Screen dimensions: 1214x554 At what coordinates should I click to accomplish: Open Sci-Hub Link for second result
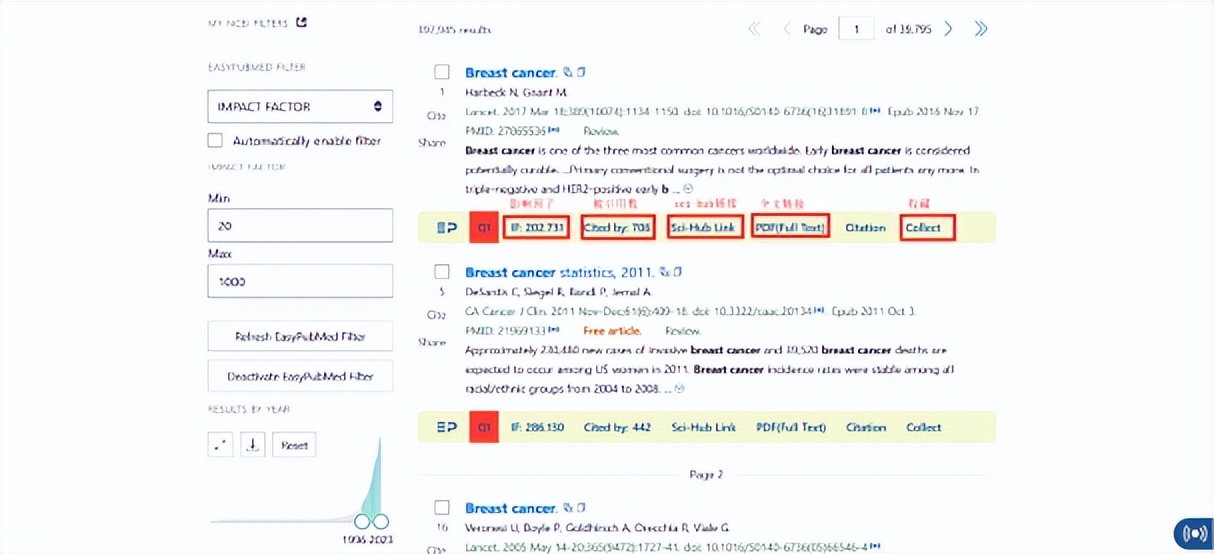click(703, 428)
